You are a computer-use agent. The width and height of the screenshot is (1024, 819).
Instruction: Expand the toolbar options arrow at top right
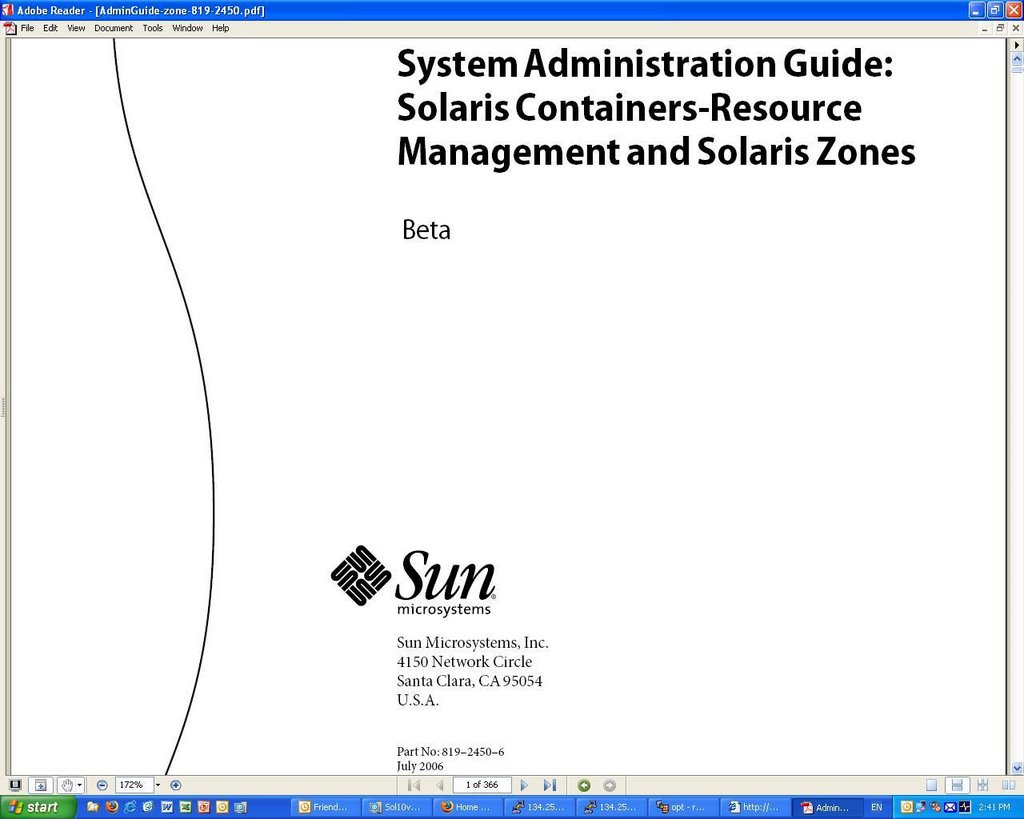point(1017,45)
